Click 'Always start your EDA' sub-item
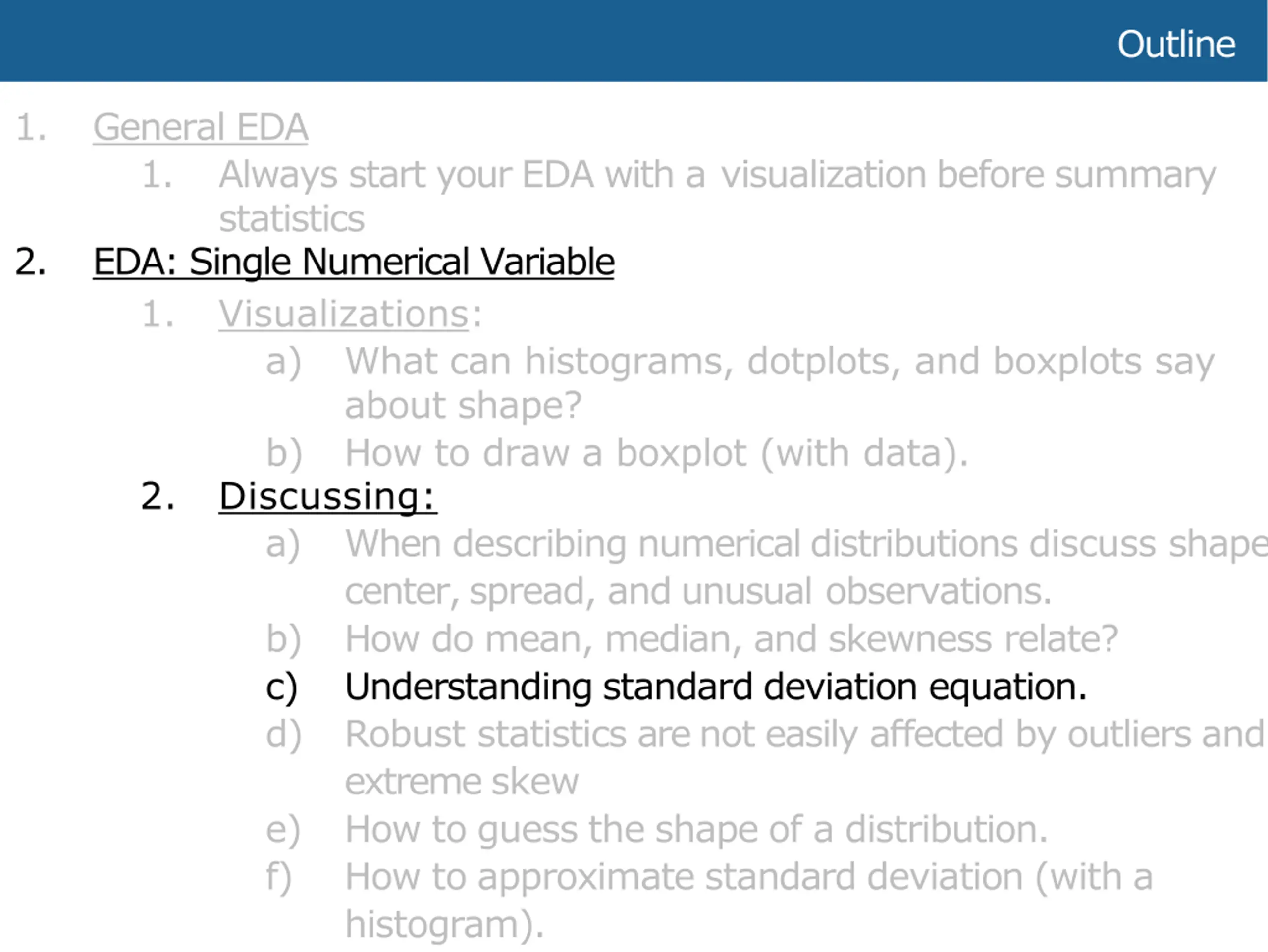 (717, 196)
